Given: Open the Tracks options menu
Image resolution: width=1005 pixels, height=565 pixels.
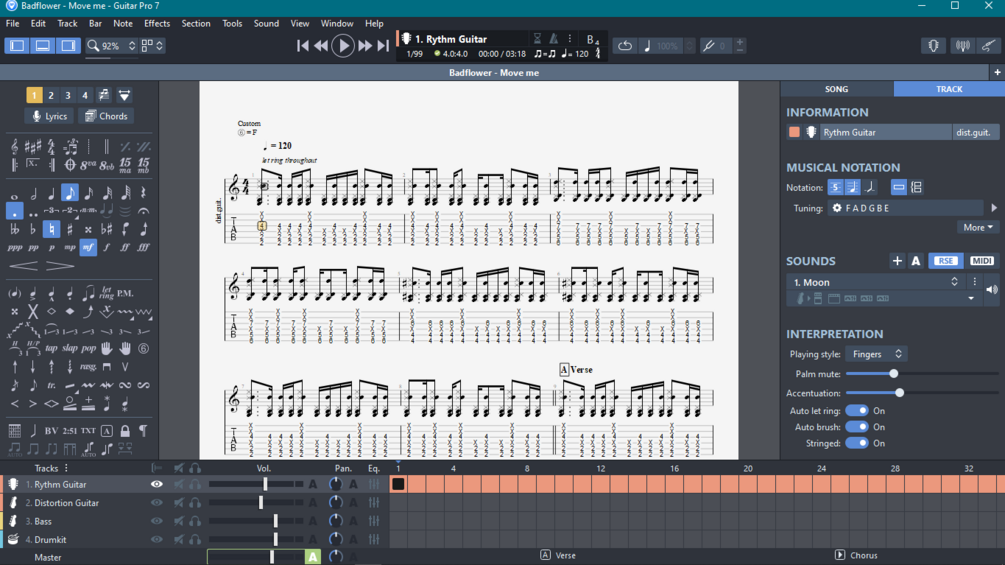Looking at the screenshot, I should pyautogui.click(x=67, y=468).
